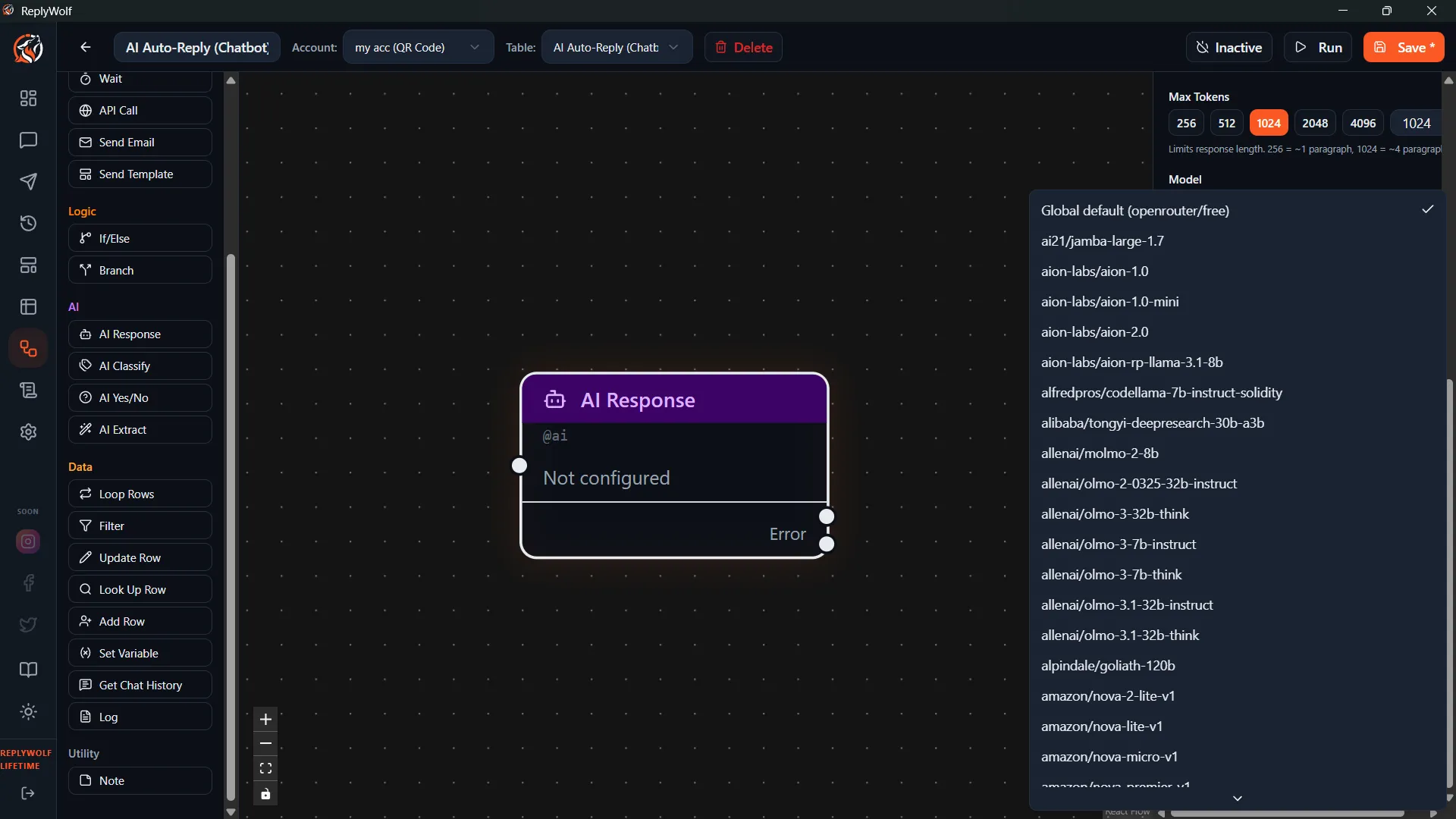The height and width of the screenshot is (819, 1456).
Task: Open the Account dropdown my acc (QR Code)
Action: (x=418, y=47)
